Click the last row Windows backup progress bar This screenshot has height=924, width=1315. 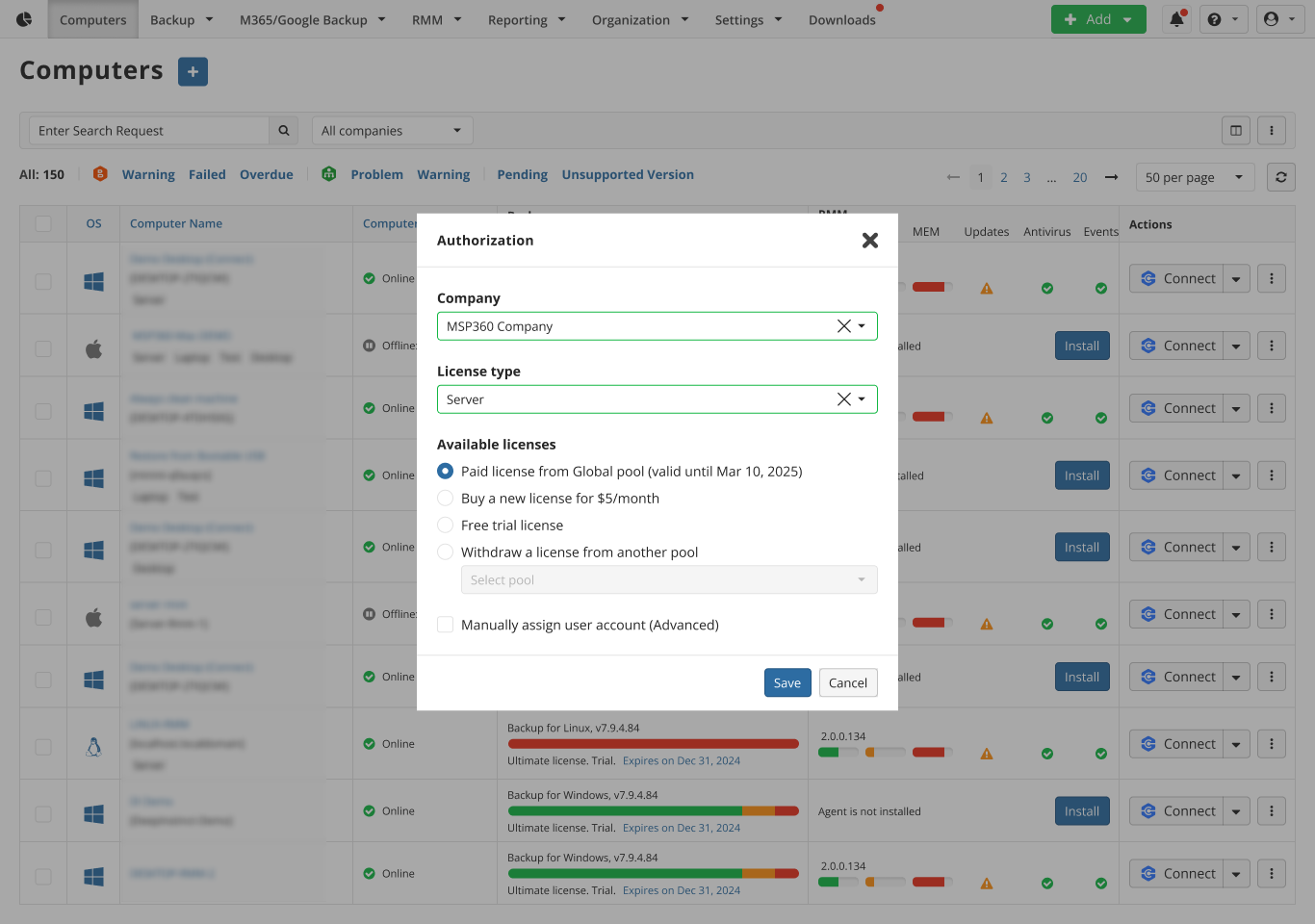(653, 874)
